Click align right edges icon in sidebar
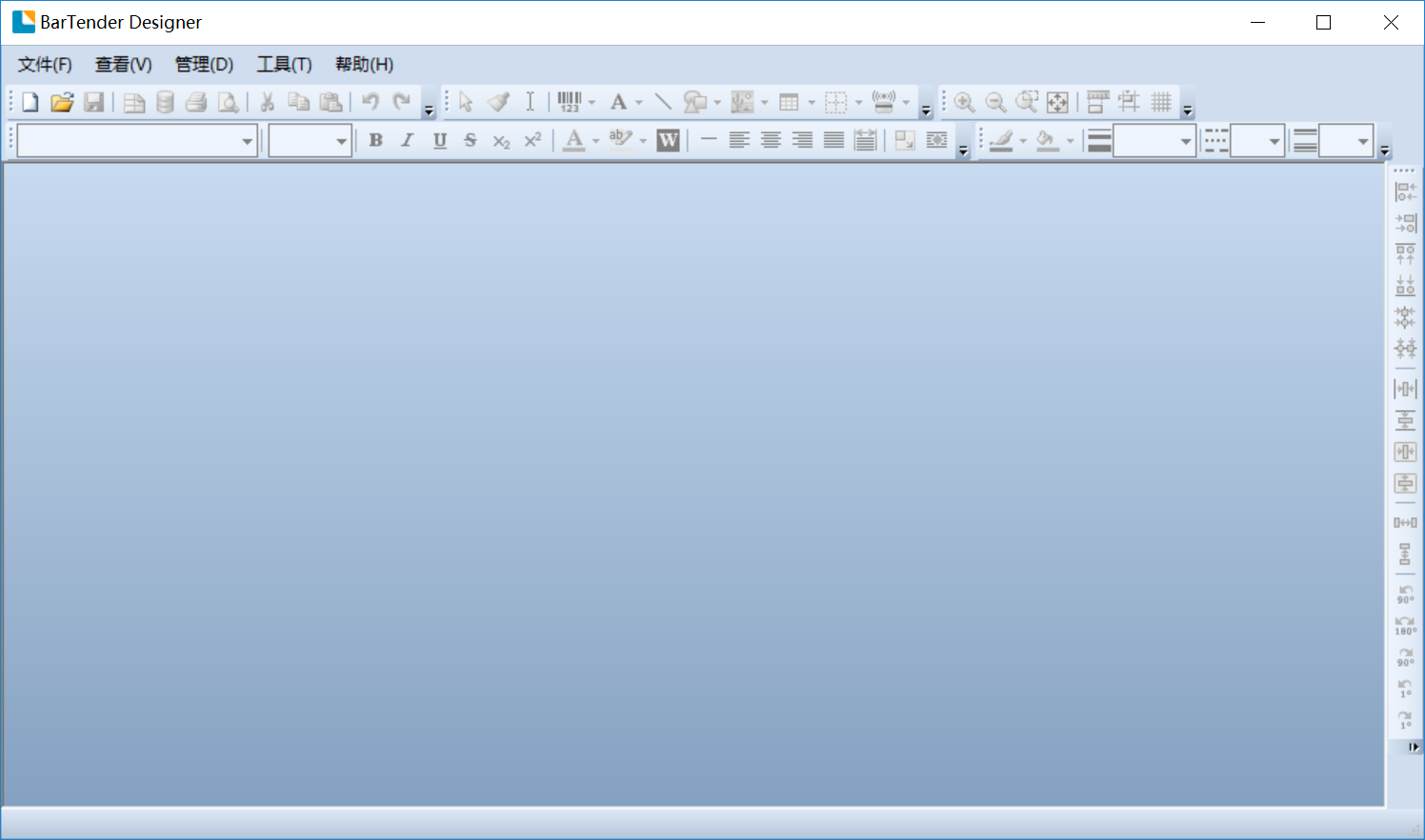Image resolution: width=1425 pixels, height=840 pixels. pos(1405,223)
